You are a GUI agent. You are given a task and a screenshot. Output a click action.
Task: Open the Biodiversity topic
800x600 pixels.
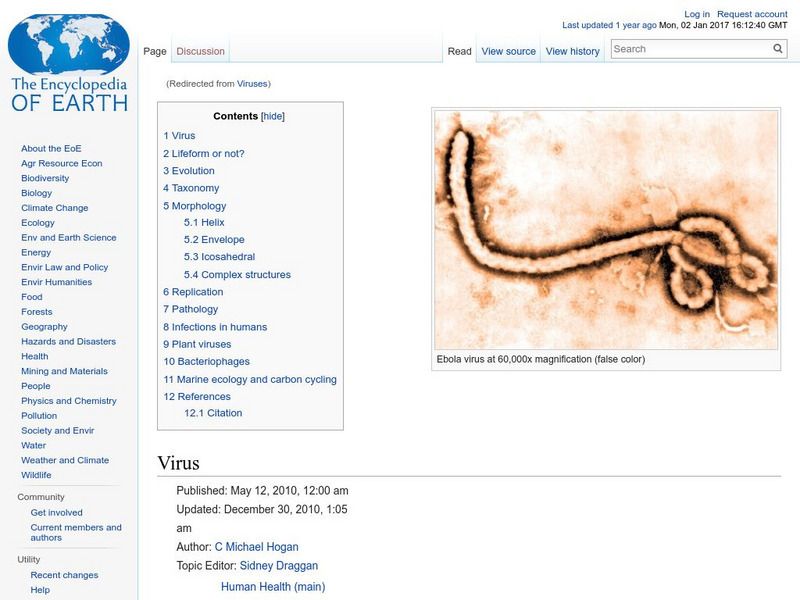tap(45, 178)
